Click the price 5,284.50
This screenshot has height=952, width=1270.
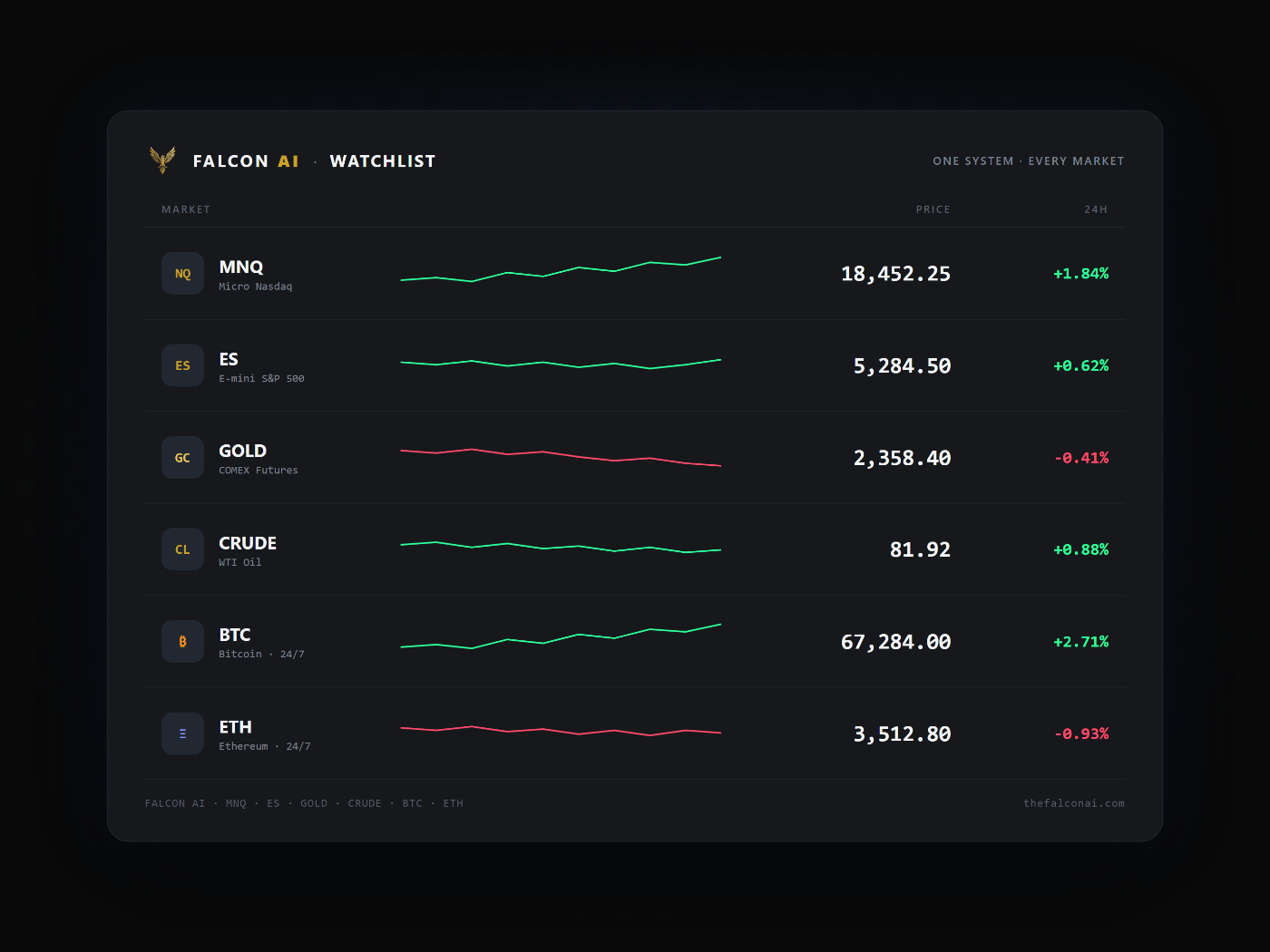tap(902, 366)
